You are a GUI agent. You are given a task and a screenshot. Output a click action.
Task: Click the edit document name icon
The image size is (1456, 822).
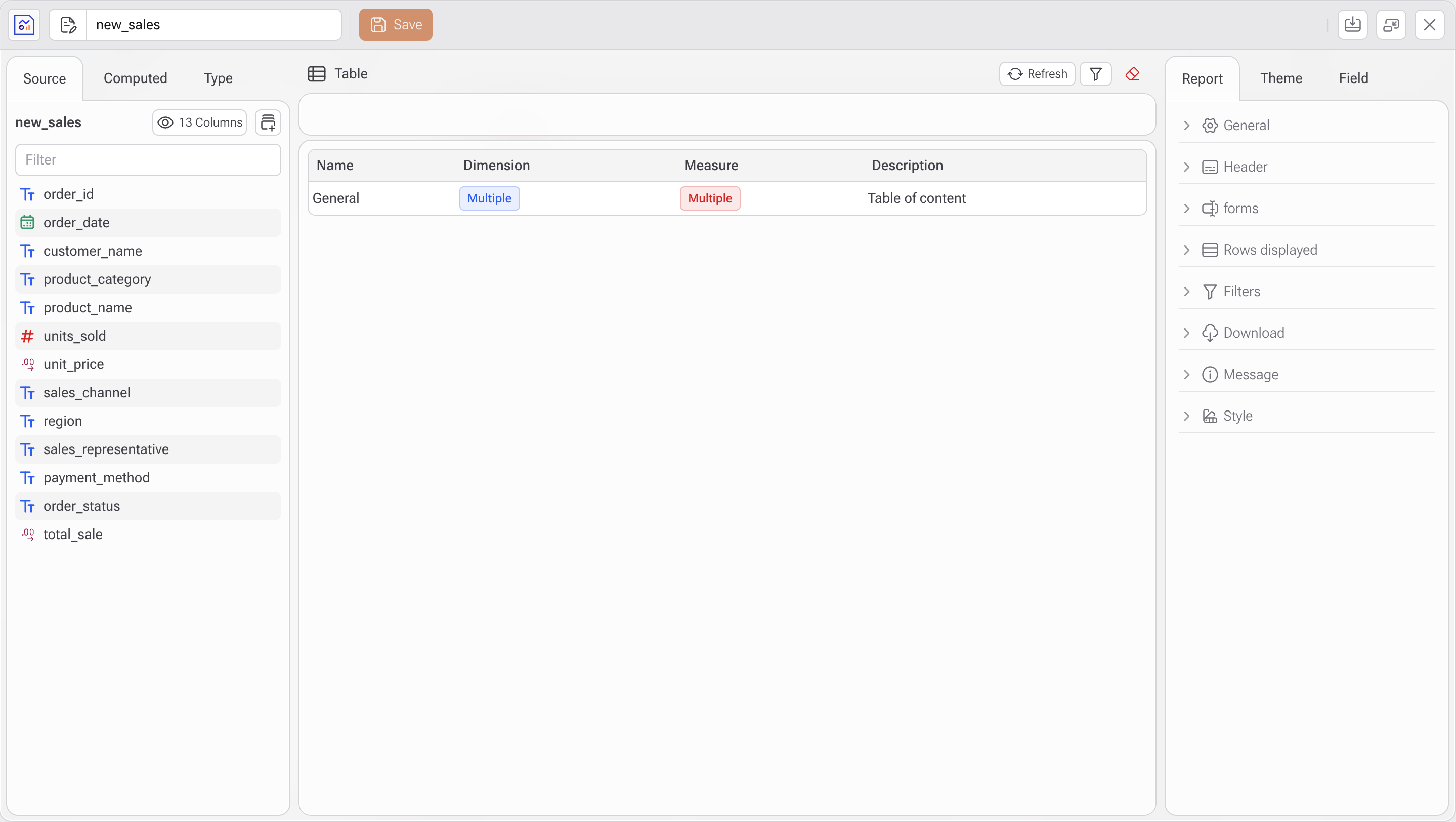[68, 25]
